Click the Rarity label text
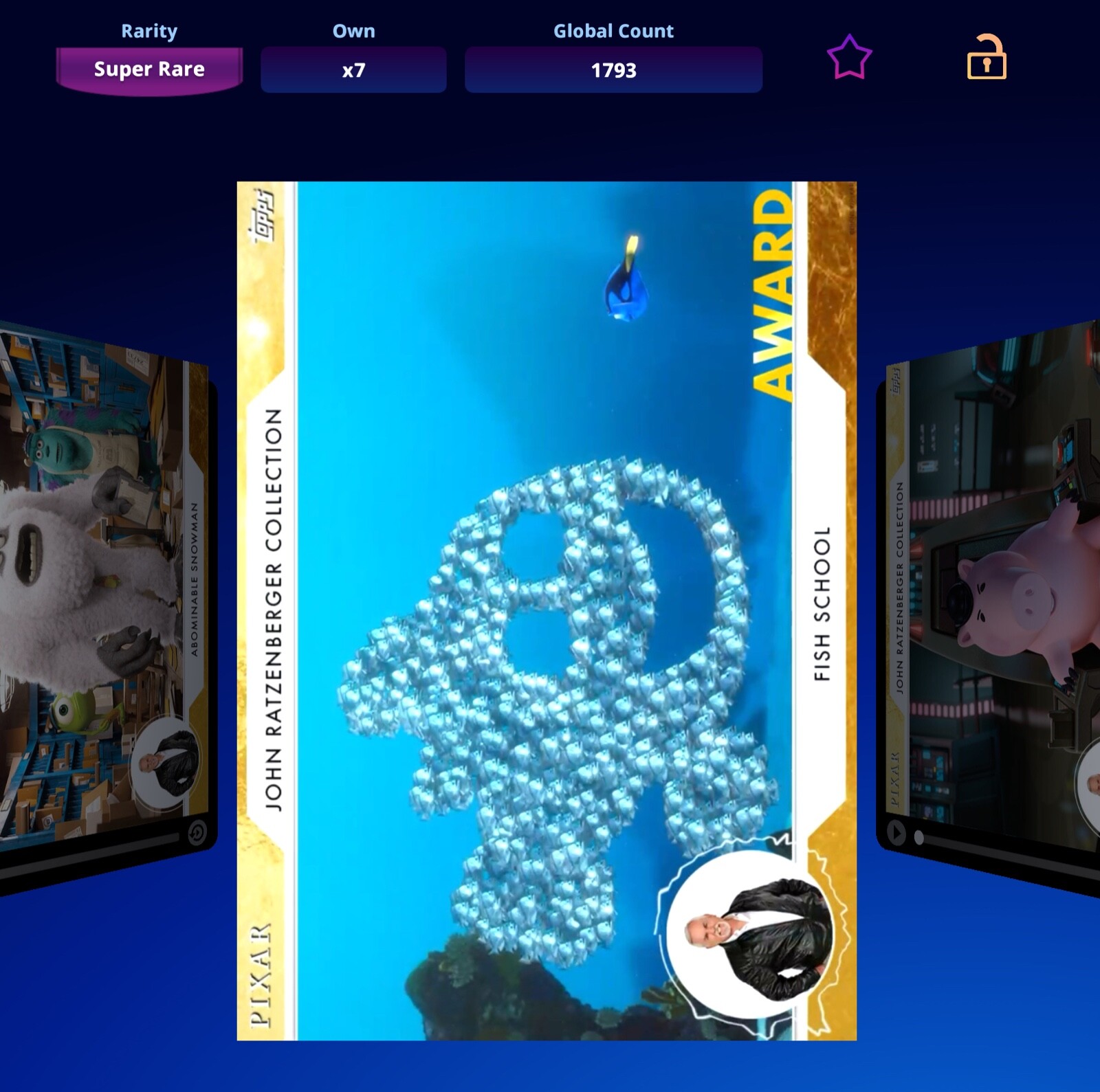The width and height of the screenshot is (1100, 1092). click(x=149, y=31)
